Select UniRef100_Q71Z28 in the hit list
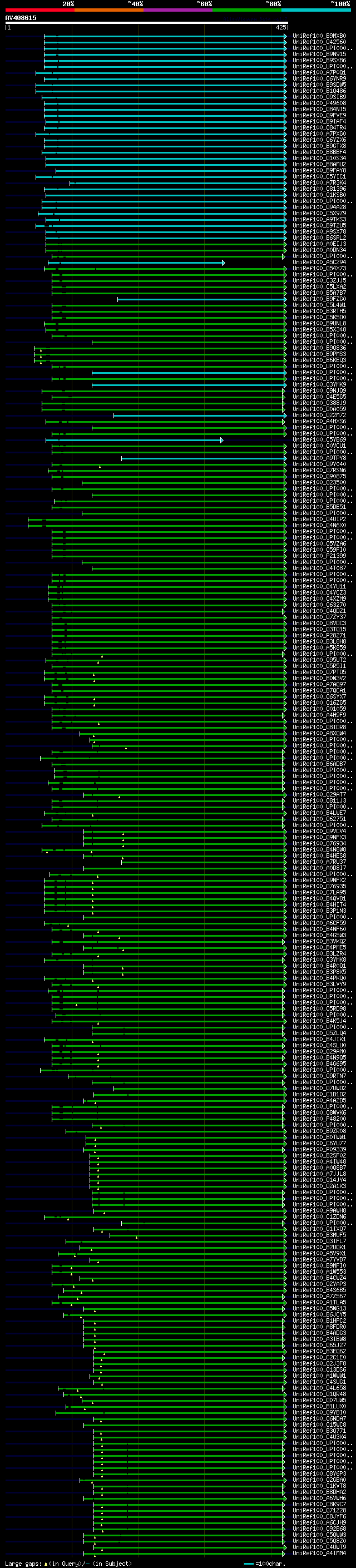This screenshot has height=1568, width=356. (319, 1511)
